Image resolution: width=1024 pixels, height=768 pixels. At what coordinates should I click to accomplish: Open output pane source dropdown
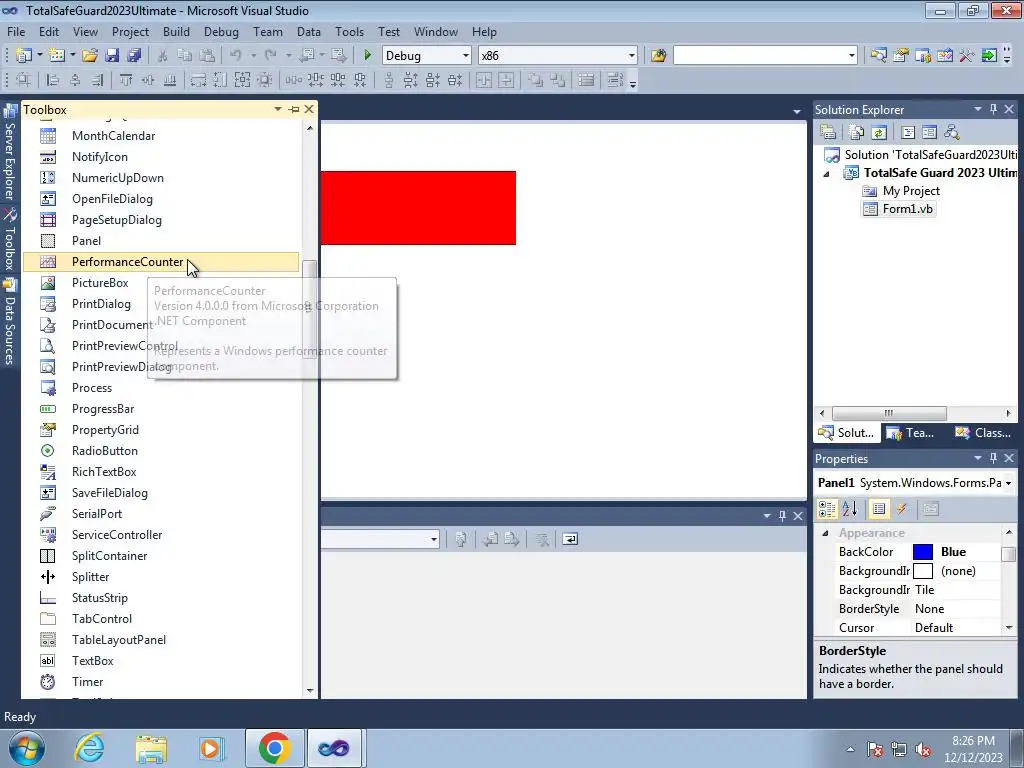434,539
